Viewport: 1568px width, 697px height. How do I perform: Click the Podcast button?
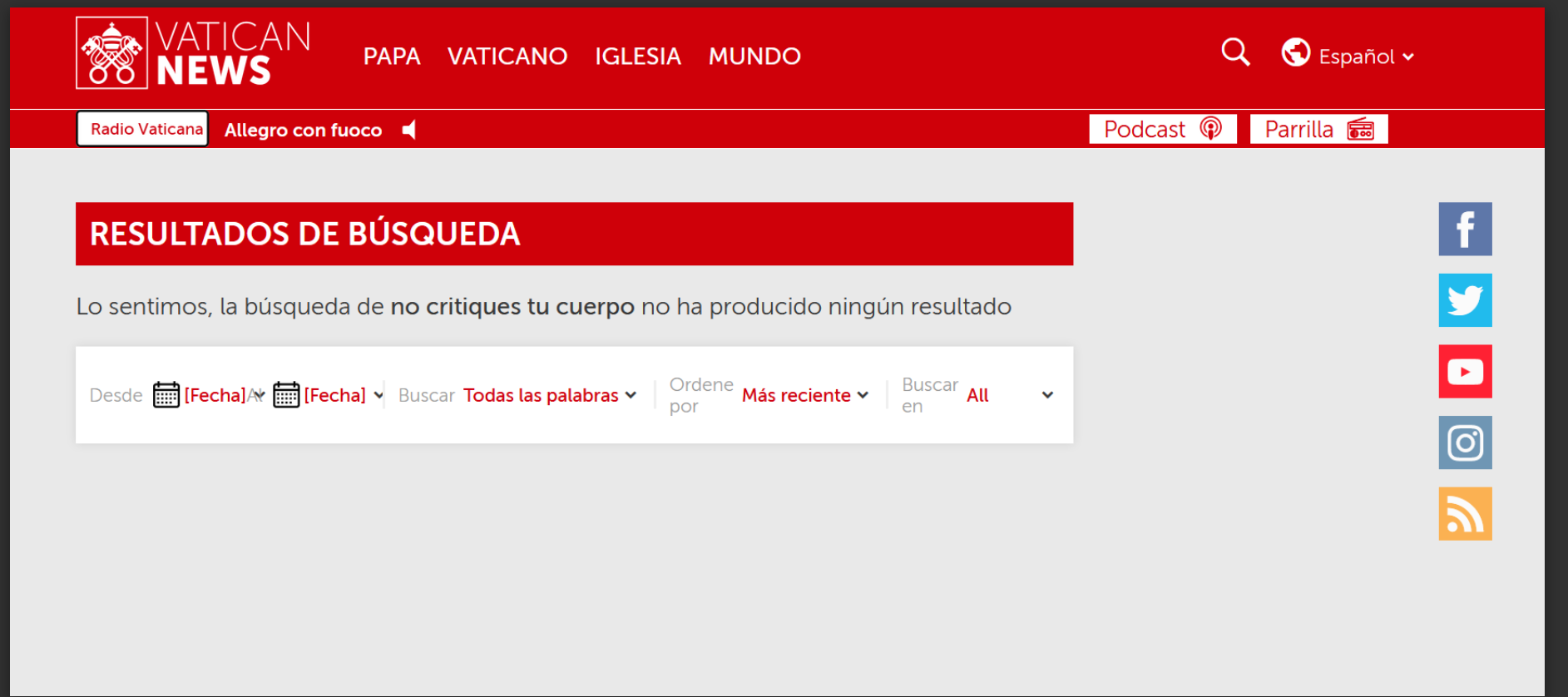coord(1162,129)
